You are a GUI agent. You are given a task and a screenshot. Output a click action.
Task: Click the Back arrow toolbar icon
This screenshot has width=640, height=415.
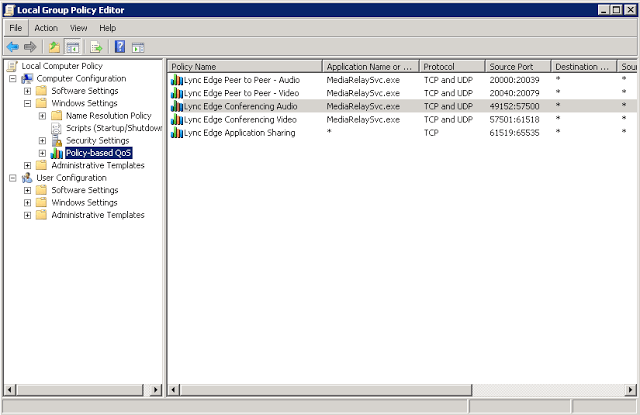pos(13,46)
